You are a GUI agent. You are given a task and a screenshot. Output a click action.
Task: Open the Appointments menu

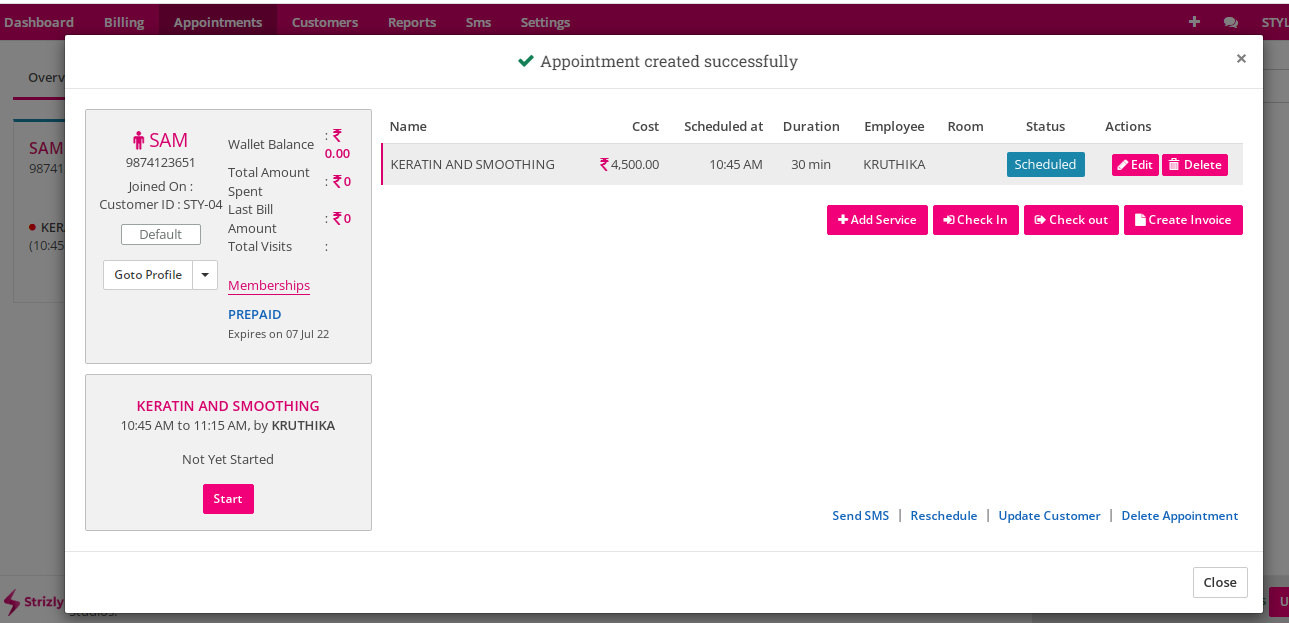click(x=218, y=22)
